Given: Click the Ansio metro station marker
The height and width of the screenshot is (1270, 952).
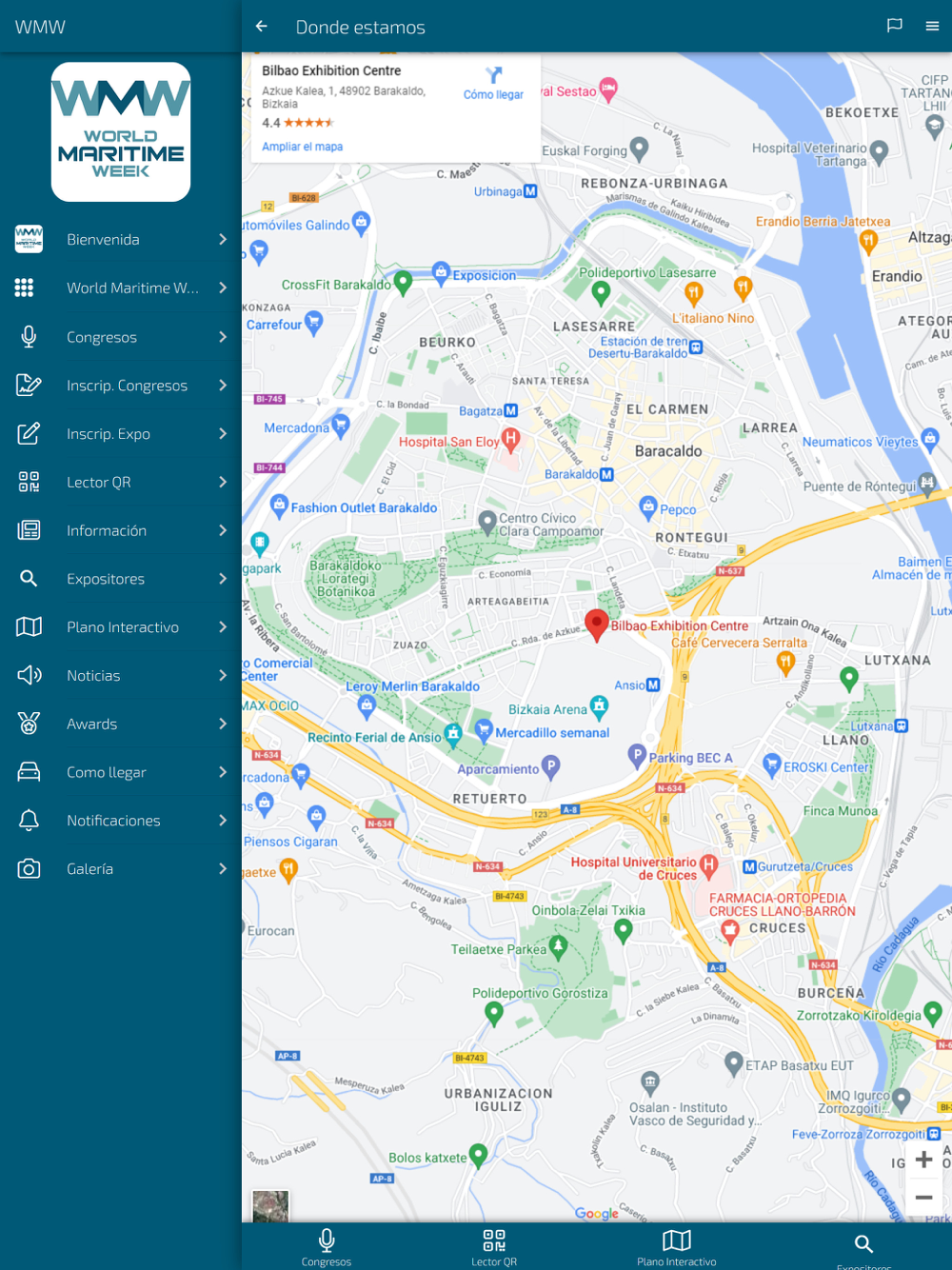Looking at the screenshot, I should (x=653, y=685).
